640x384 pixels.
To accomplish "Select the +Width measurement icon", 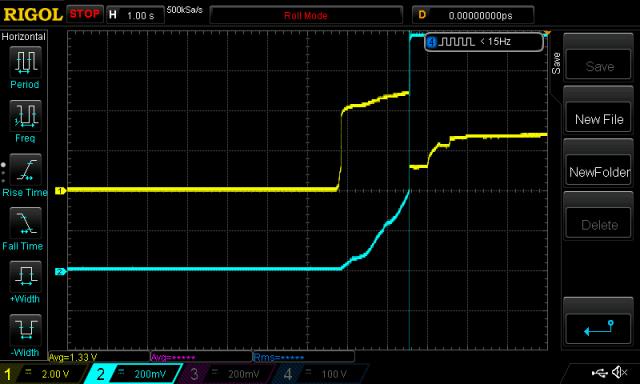I will click(25, 276).
